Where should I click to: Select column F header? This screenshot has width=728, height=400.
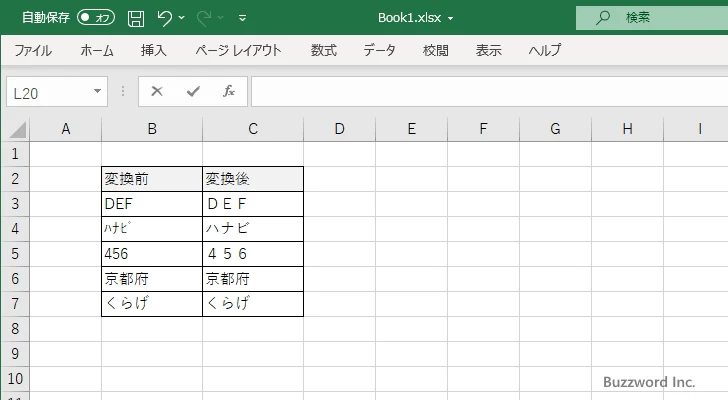(483, 129)
